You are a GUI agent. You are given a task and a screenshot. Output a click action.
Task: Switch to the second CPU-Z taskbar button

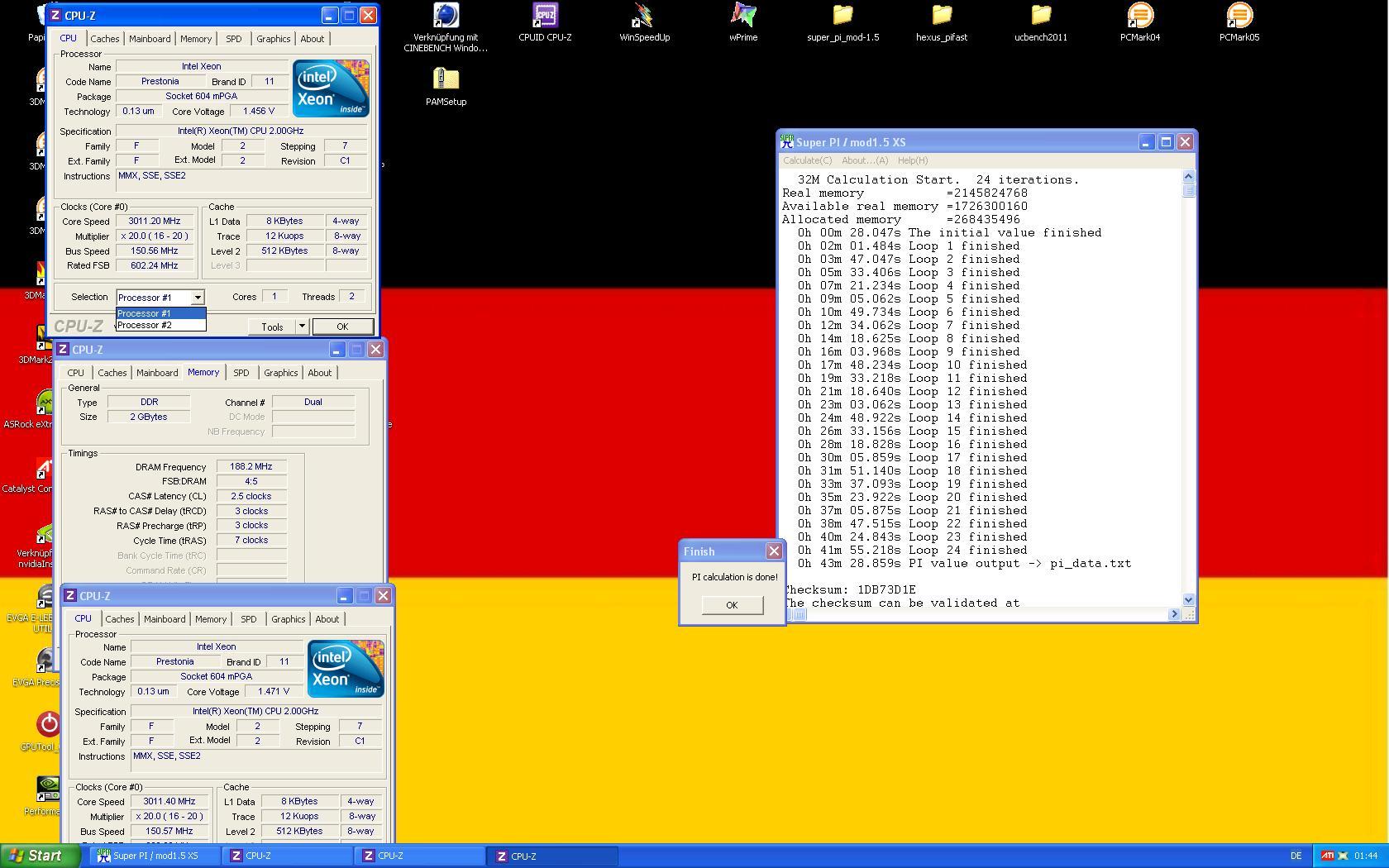(x=420, y=856)
